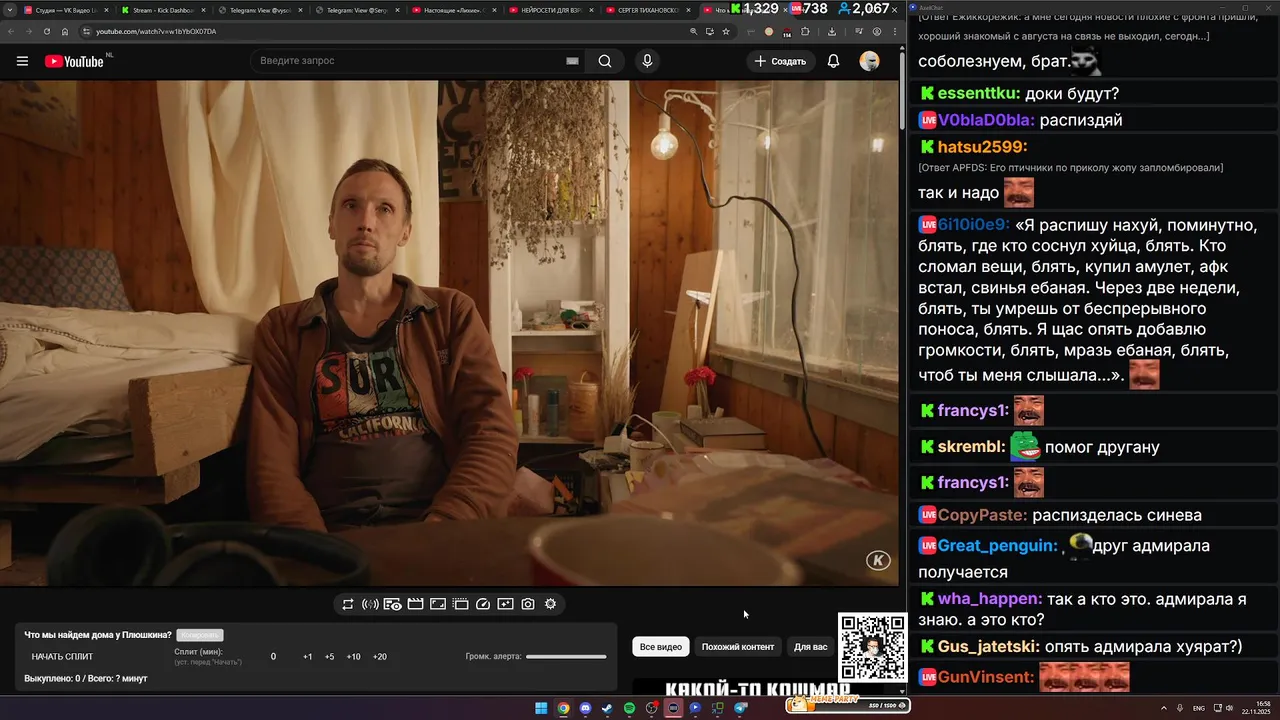Screen dimensions: 1280x720
Task: Click the Kick watermark on the video
Action: point(878,560)
